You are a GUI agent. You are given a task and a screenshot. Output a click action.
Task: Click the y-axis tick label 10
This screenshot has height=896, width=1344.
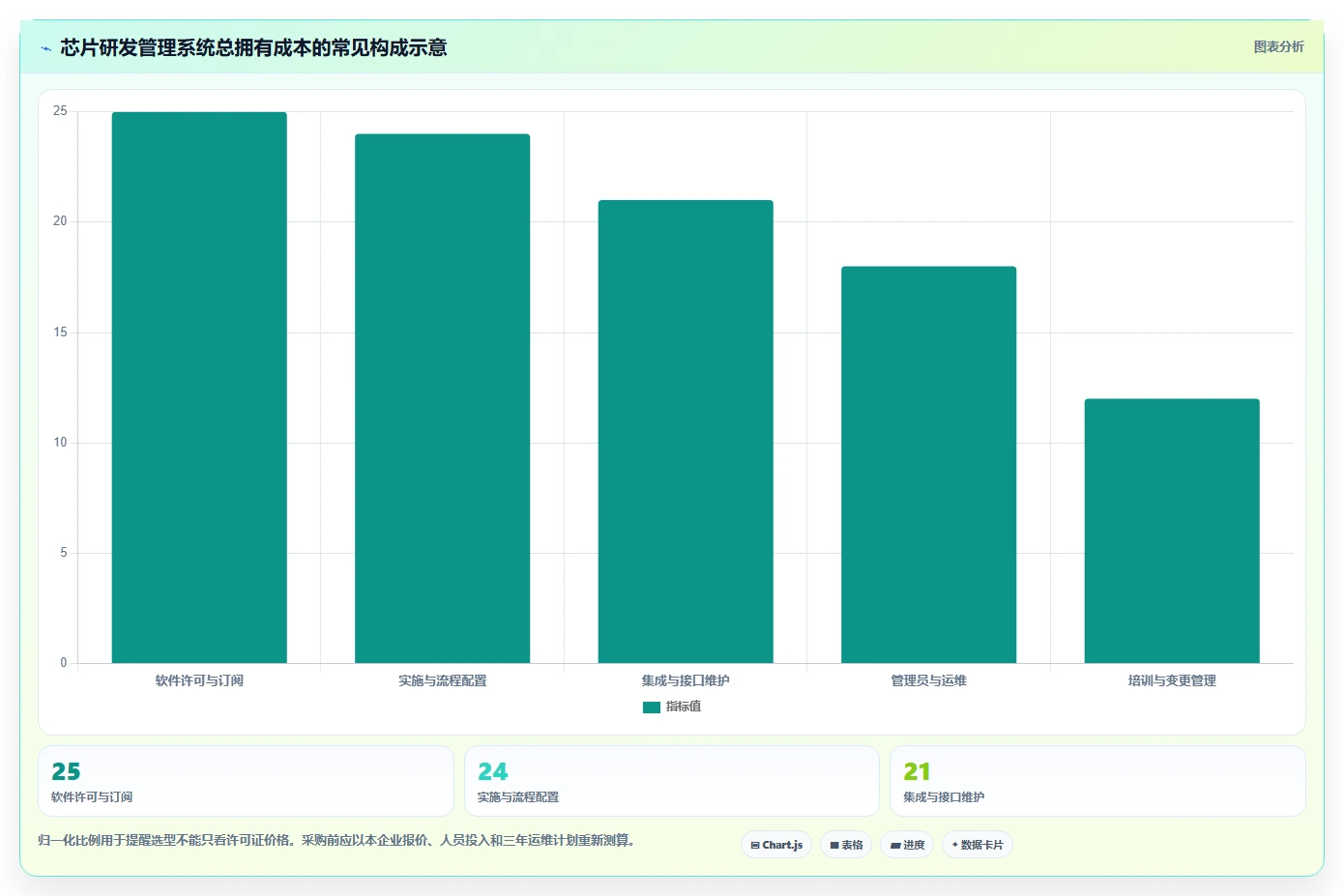click(x=60, y=443)
